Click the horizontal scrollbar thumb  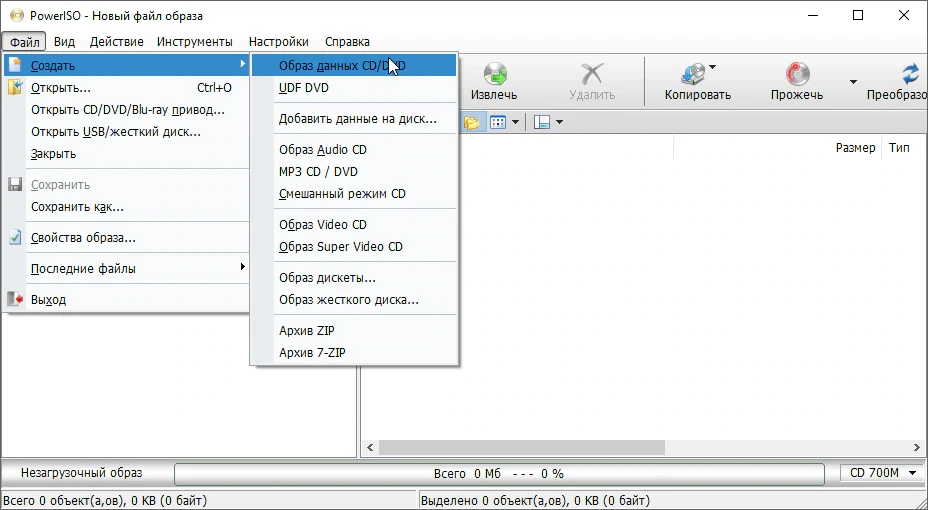521,447
